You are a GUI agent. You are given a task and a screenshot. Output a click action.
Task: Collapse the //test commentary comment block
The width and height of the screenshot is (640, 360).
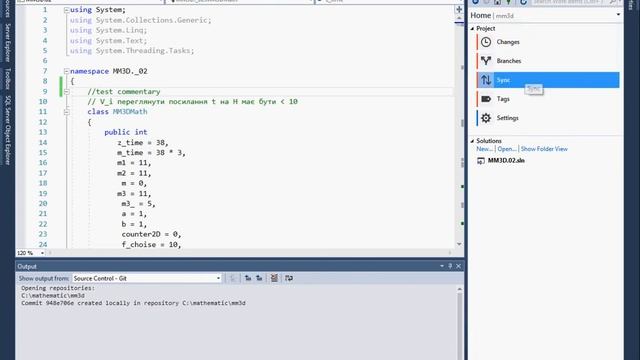(x=67, y=91)
